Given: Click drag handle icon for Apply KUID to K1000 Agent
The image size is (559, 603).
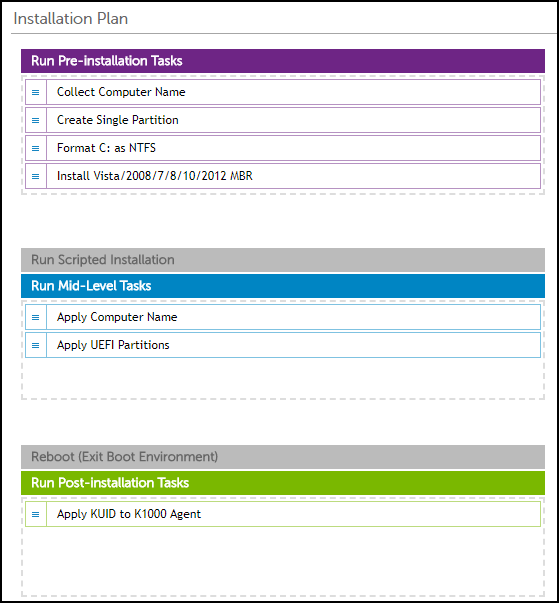Looking at the screenshot, I should pos(35,514).
